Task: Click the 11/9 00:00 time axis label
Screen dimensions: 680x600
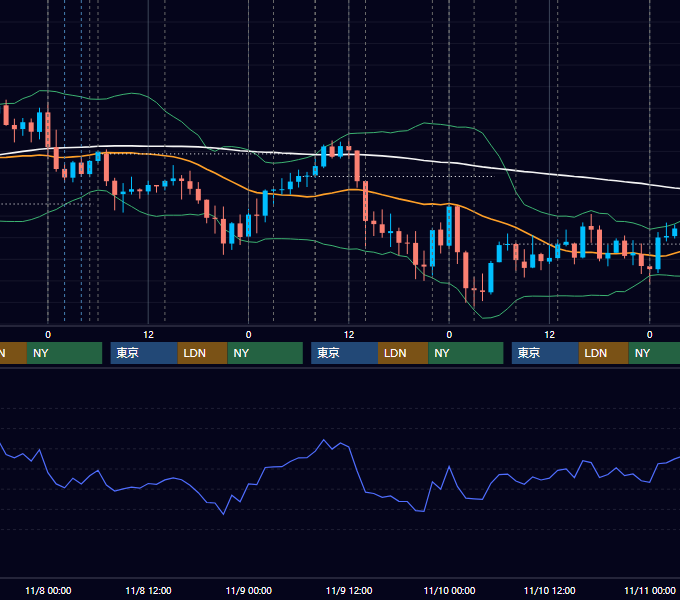Action: pyautogui.click(x=248, y=590)
